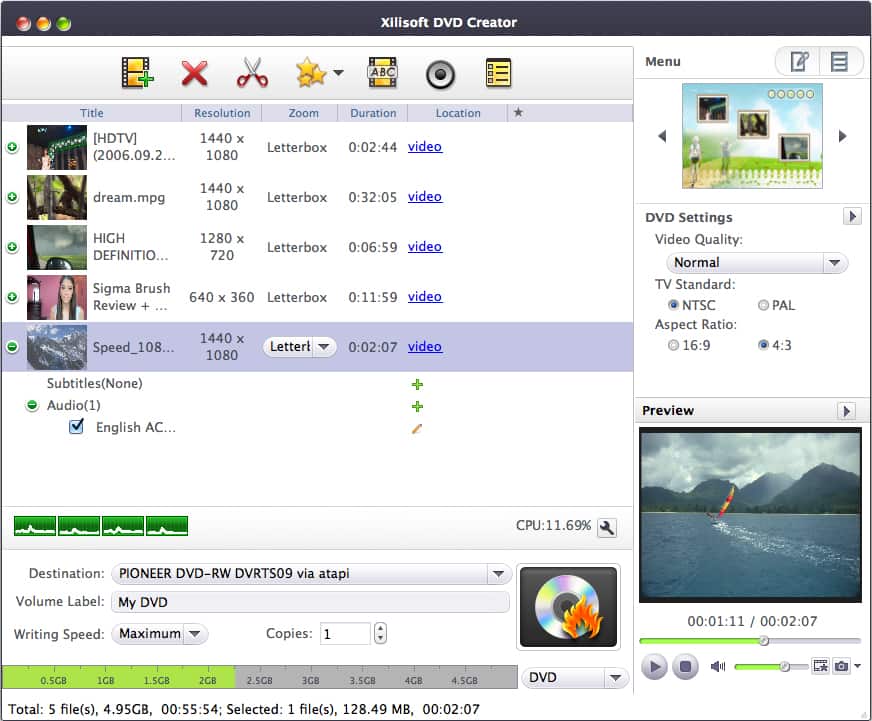Screen dimensions: 872x721
Task: Delete selected video with red X icon
Action: (194, 73)
